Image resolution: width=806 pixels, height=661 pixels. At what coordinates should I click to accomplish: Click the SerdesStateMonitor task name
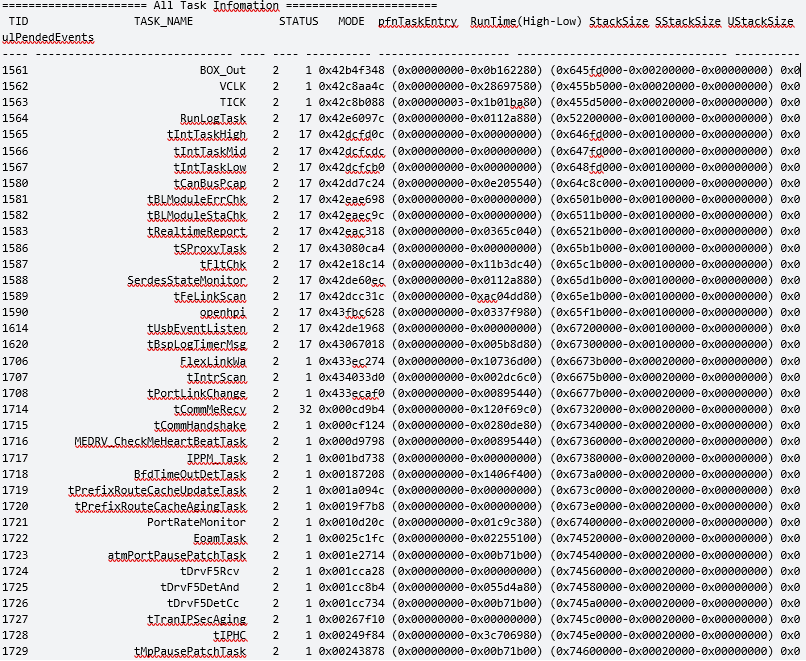[x=187, y=280]
